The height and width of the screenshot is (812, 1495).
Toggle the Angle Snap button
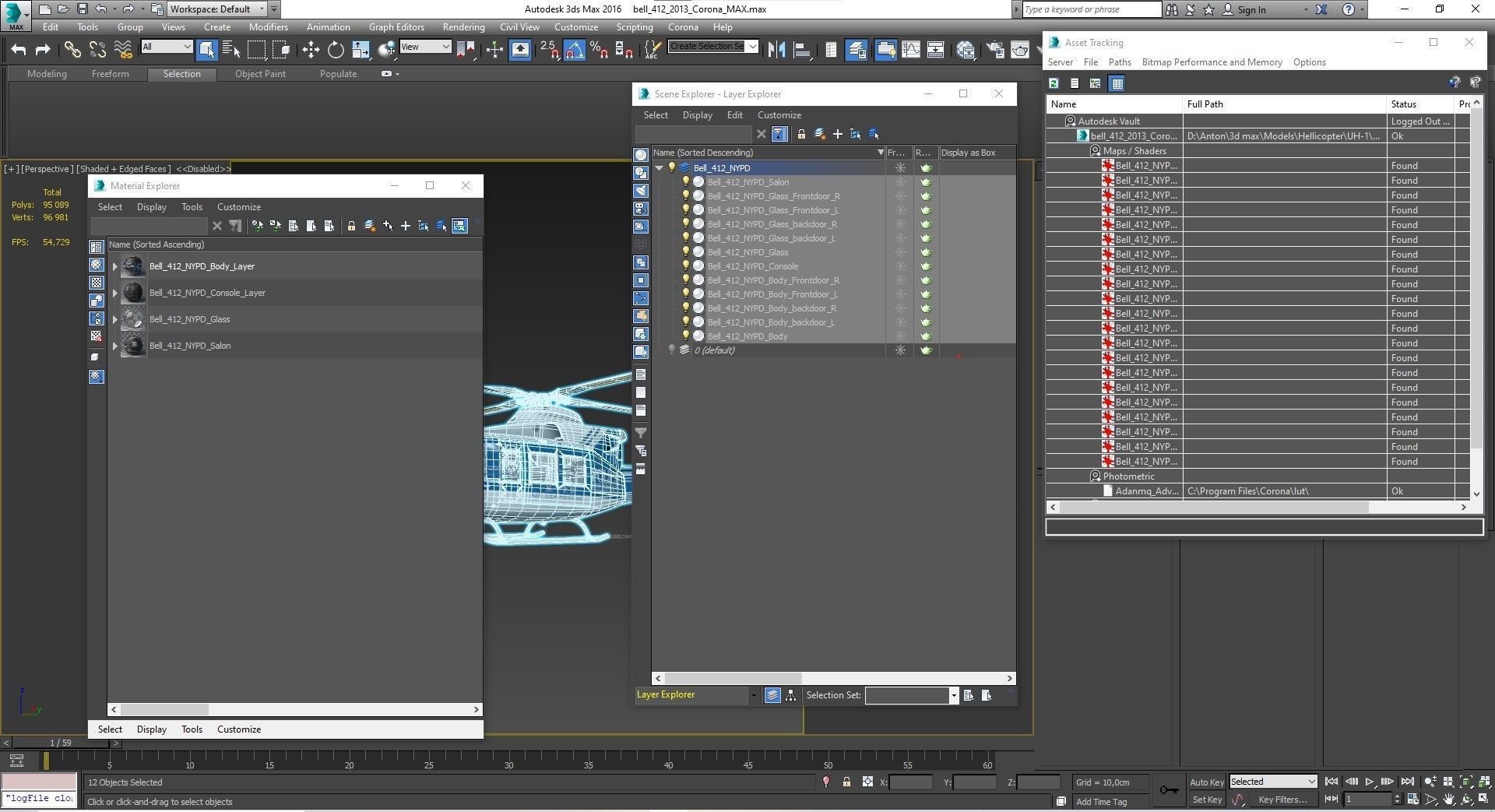[574, 50]
